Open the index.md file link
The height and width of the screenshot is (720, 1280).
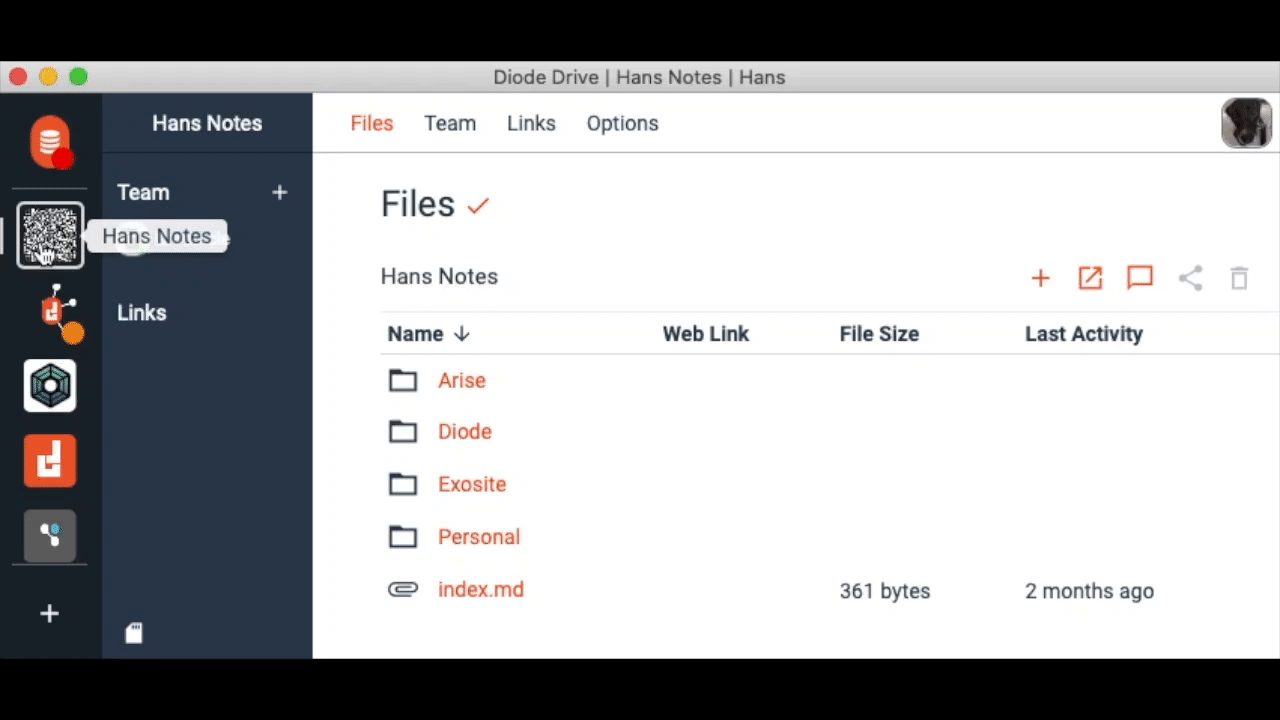pos(481,590)
